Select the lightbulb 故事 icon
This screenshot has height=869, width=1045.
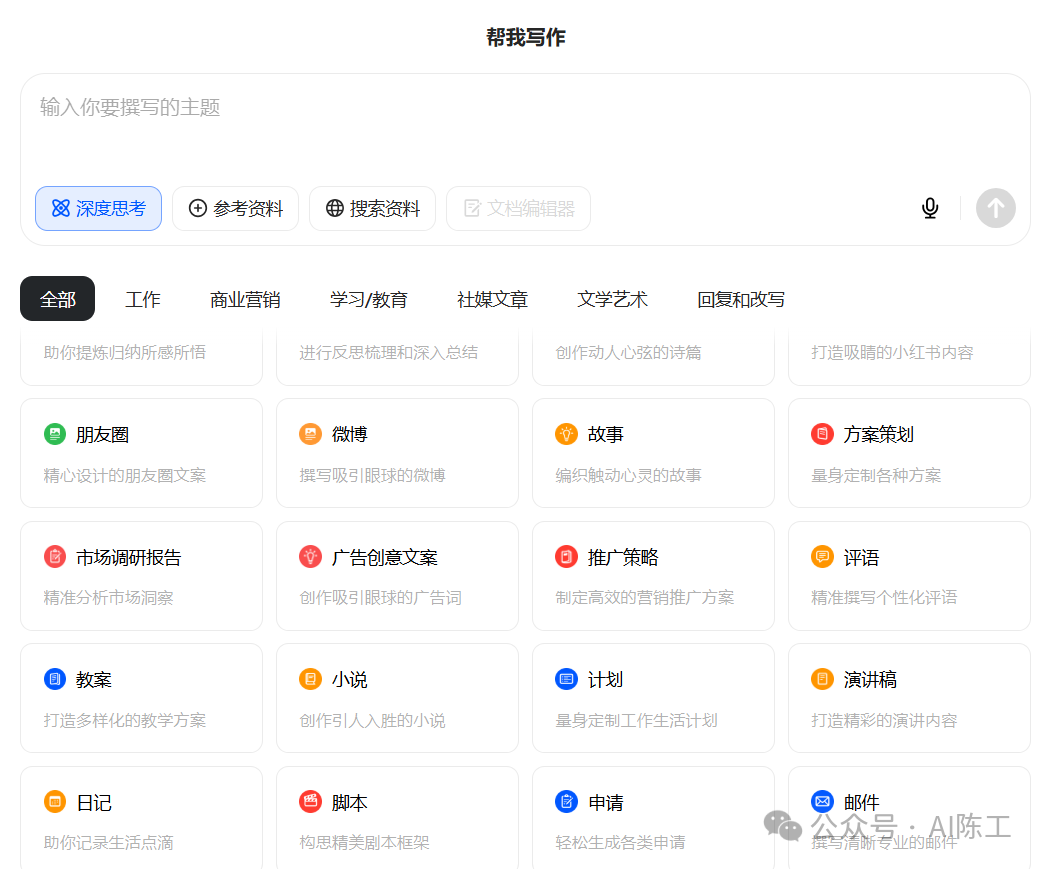566,434
